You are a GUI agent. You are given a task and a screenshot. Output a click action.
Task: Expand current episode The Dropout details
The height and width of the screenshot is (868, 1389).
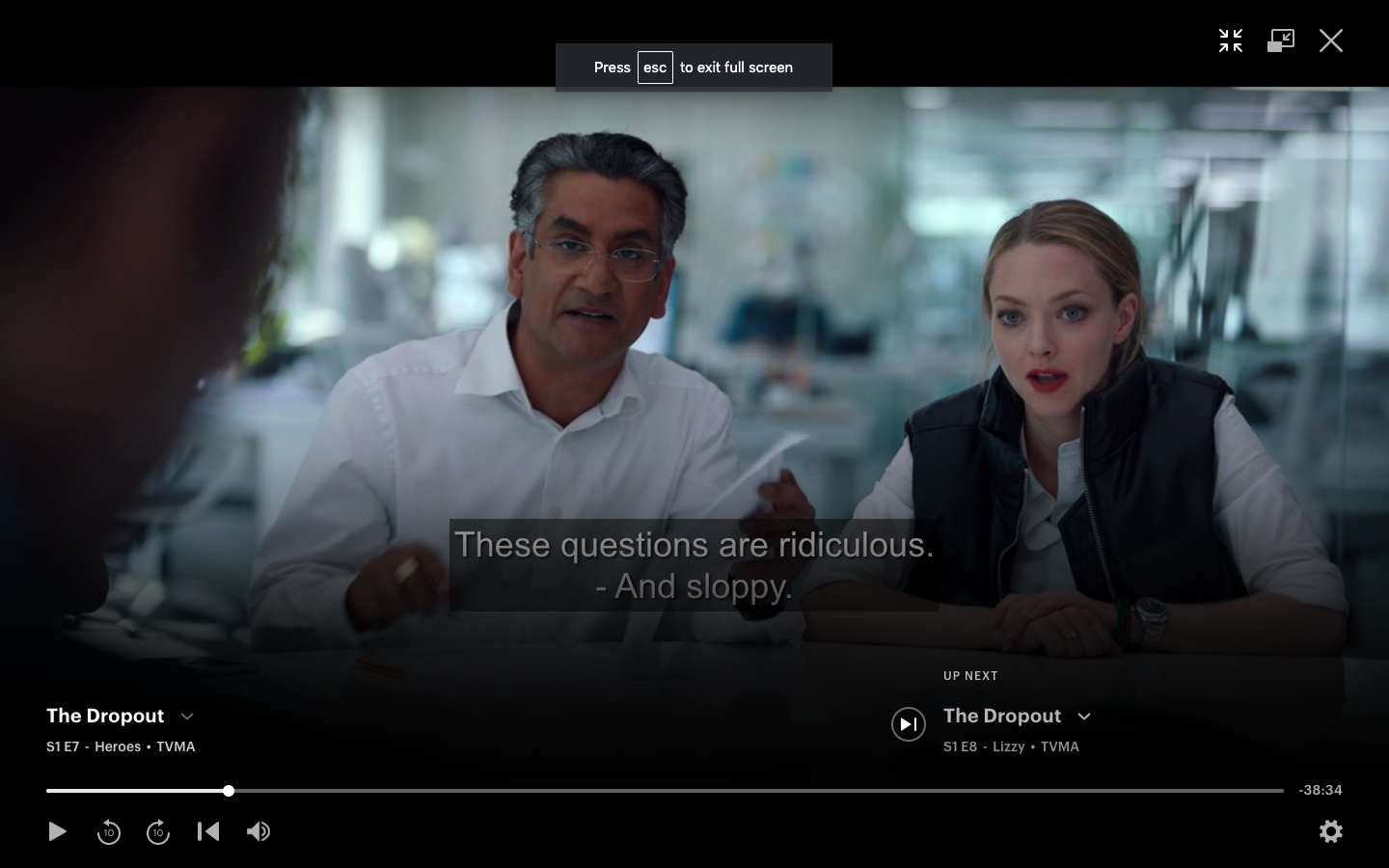tap(187, 717)
